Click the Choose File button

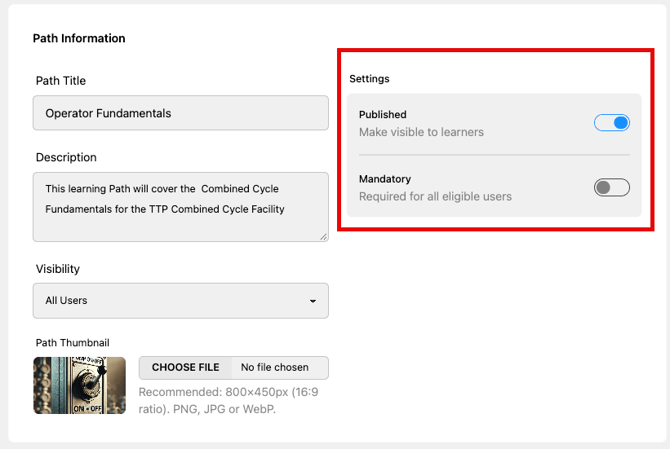click(185, 368)
